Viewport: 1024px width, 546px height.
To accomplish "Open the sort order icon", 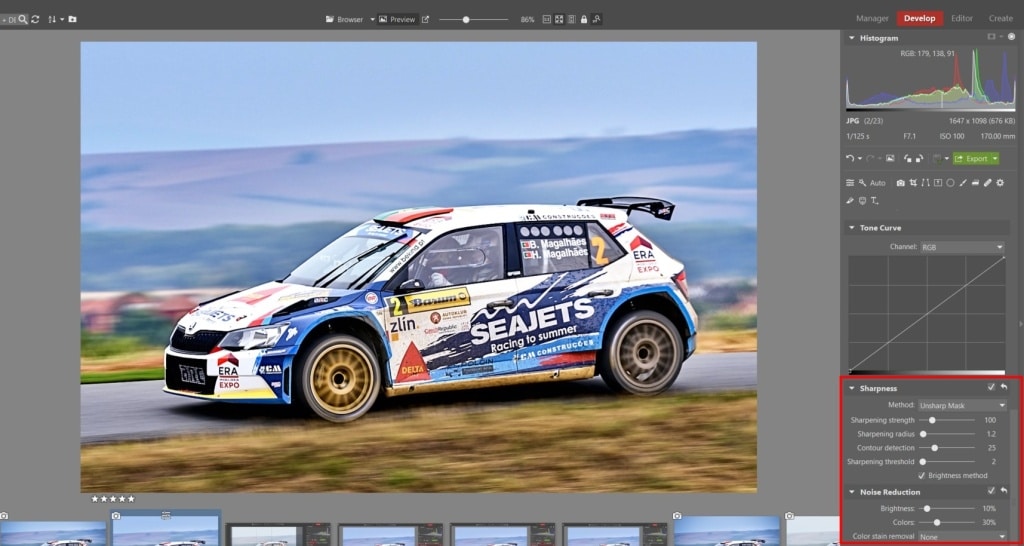I will pyautogui.click(x=52, y=20).
